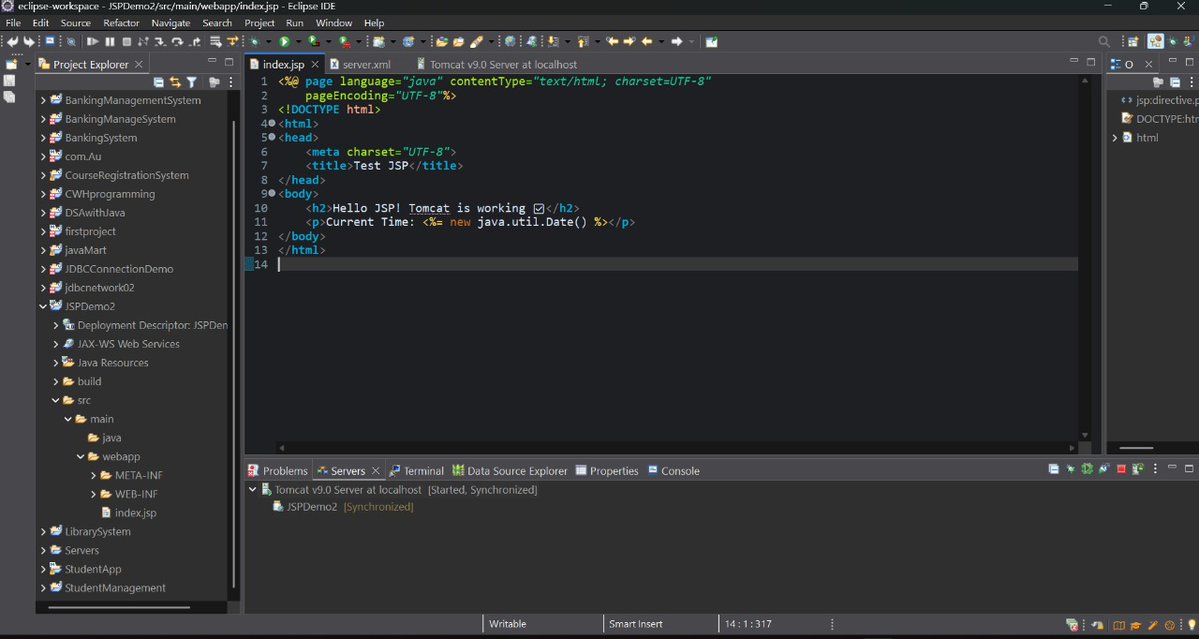Click the Outline horizontal scrollbar
The image size is (1199, 639).
click(1136, 449)
